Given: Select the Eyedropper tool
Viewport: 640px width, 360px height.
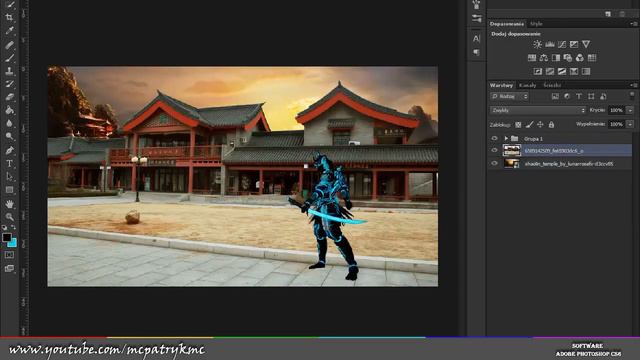Looking at the screenshot, I should 9,31.
